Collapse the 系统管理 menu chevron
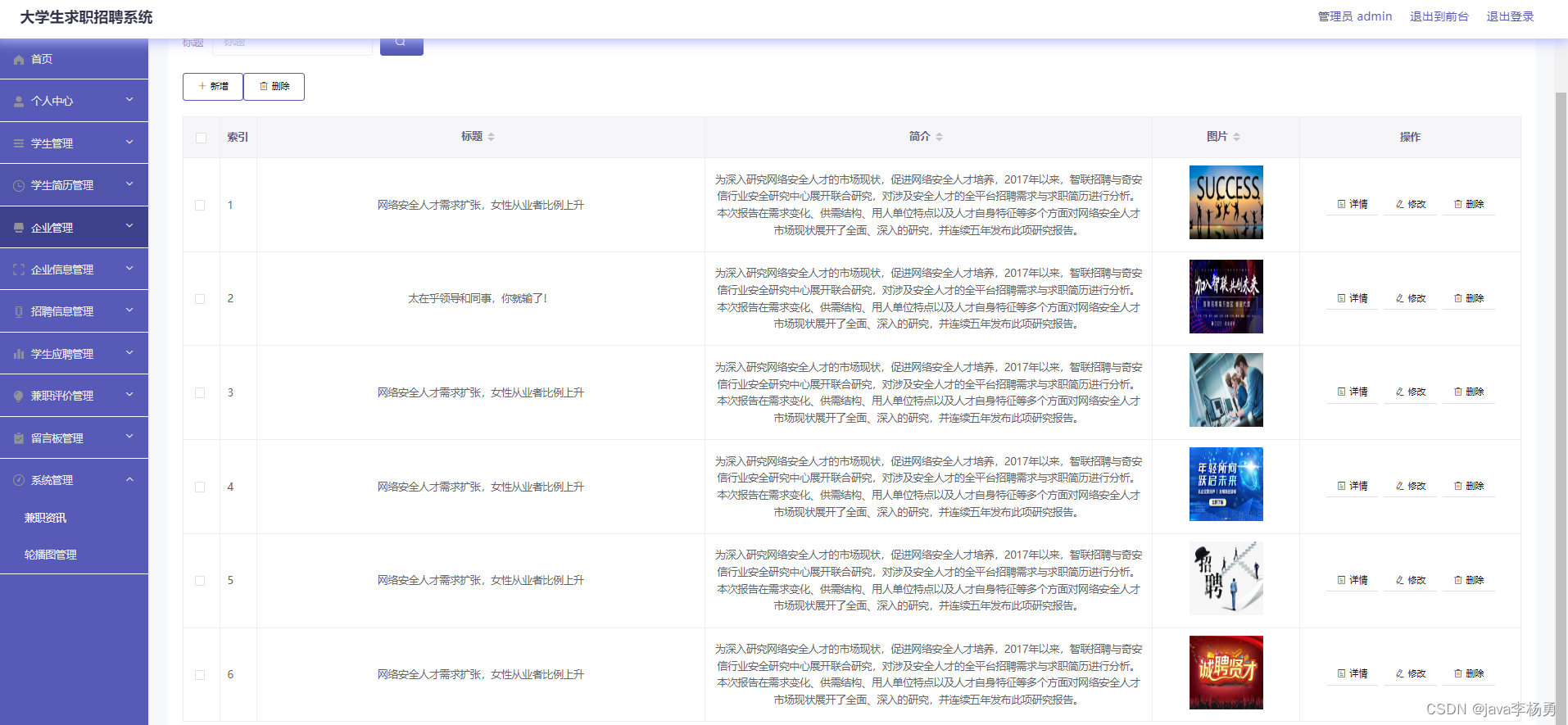The height and width of the screenshot is (725, 1568). coord(129,480)
